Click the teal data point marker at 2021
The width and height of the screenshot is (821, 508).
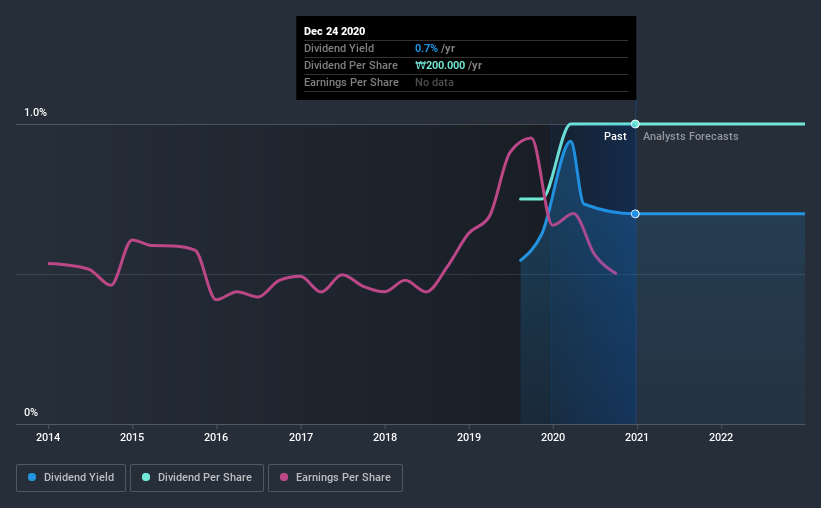pyautogui.click(x=635, y=124)
